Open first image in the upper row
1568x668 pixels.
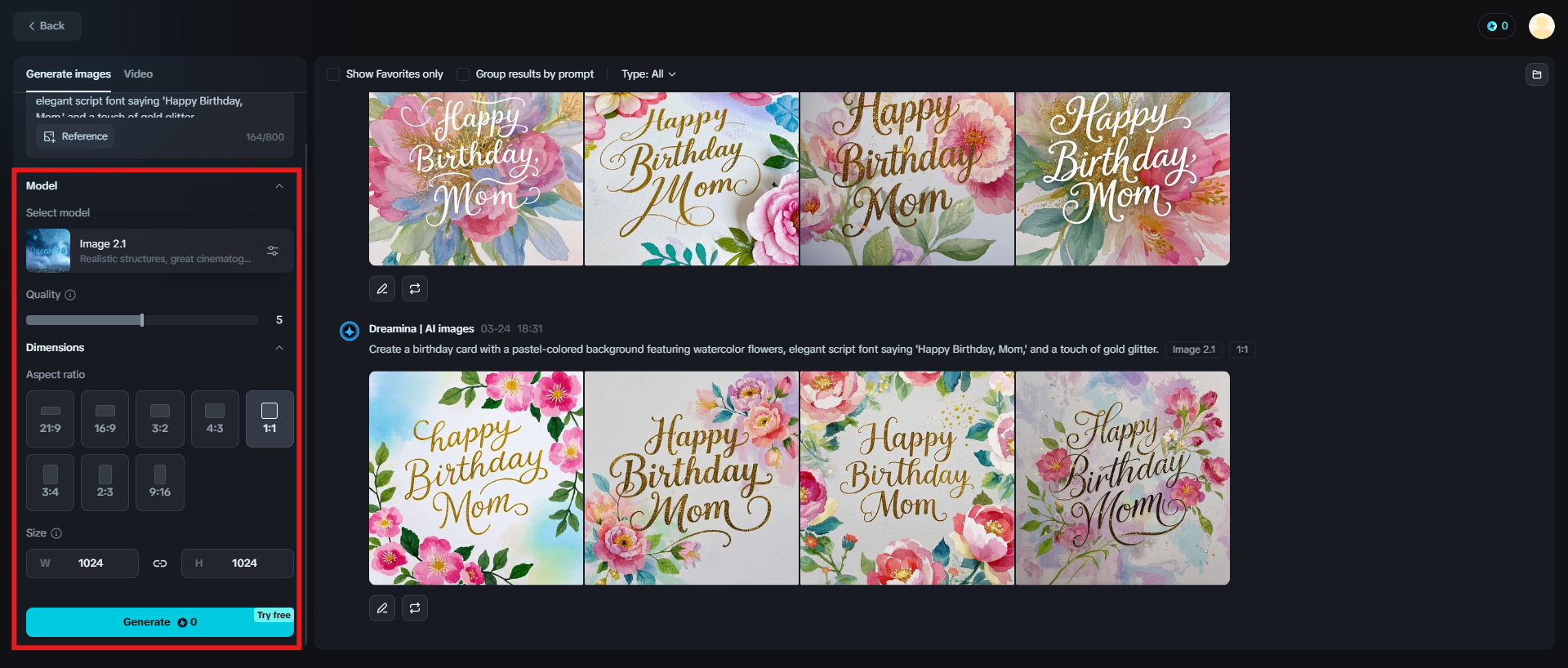click(476, 179)
